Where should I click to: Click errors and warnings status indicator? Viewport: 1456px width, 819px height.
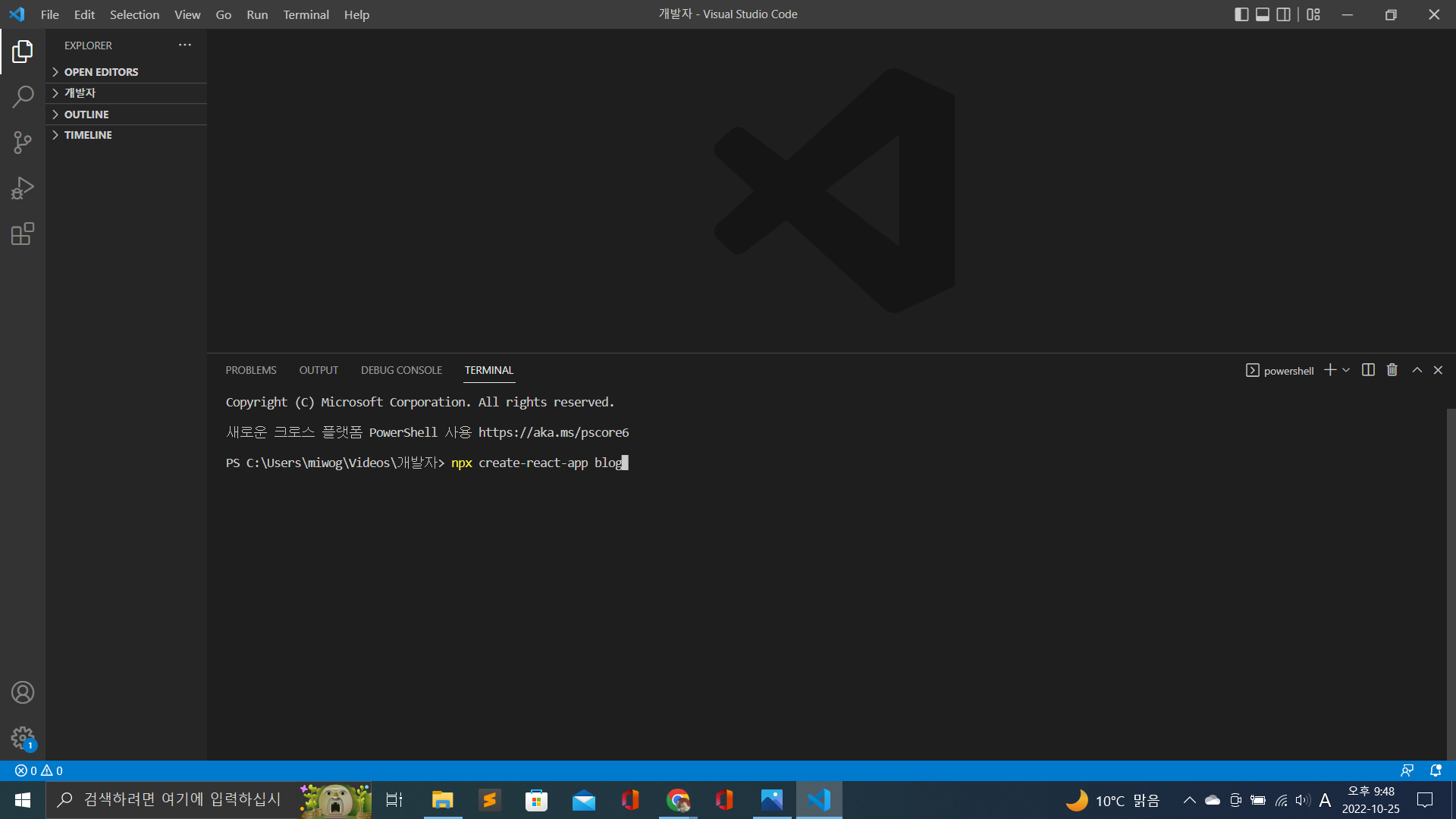39,770
